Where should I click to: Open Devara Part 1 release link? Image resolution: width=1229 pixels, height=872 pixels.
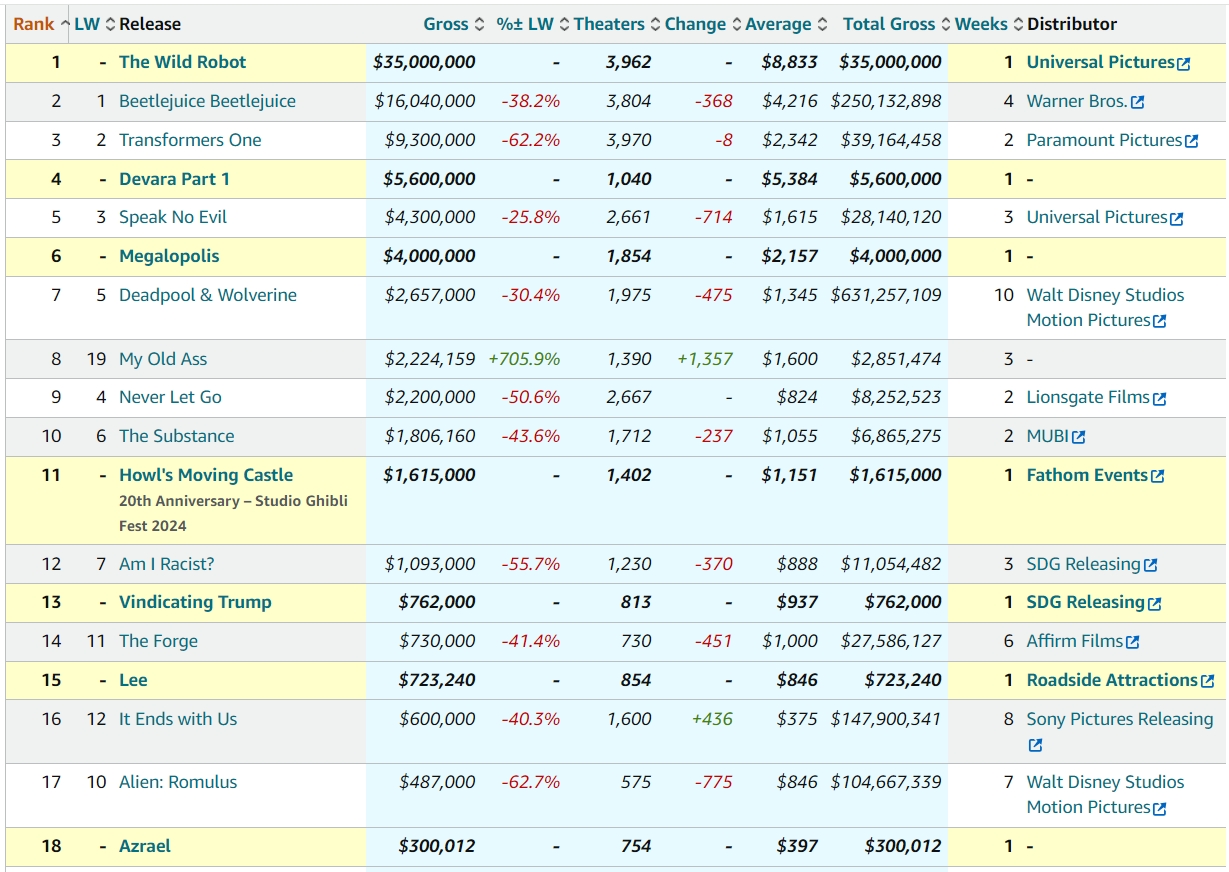174,179
